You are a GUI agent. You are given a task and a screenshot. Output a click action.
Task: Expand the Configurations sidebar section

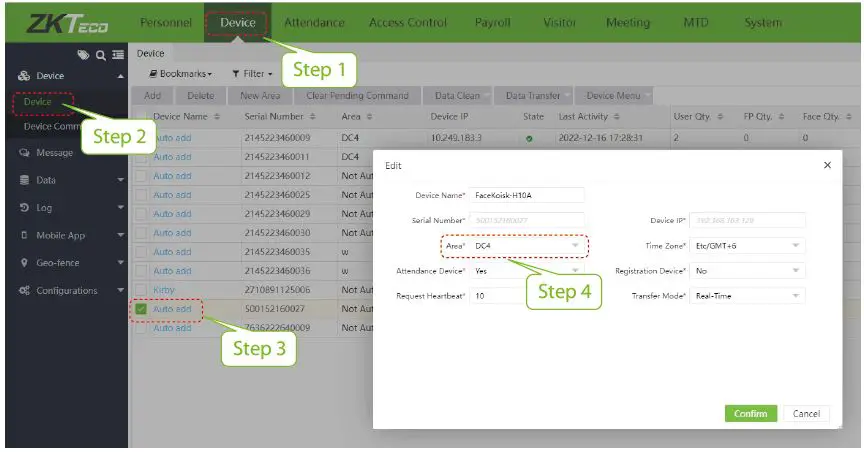(120, 290)
